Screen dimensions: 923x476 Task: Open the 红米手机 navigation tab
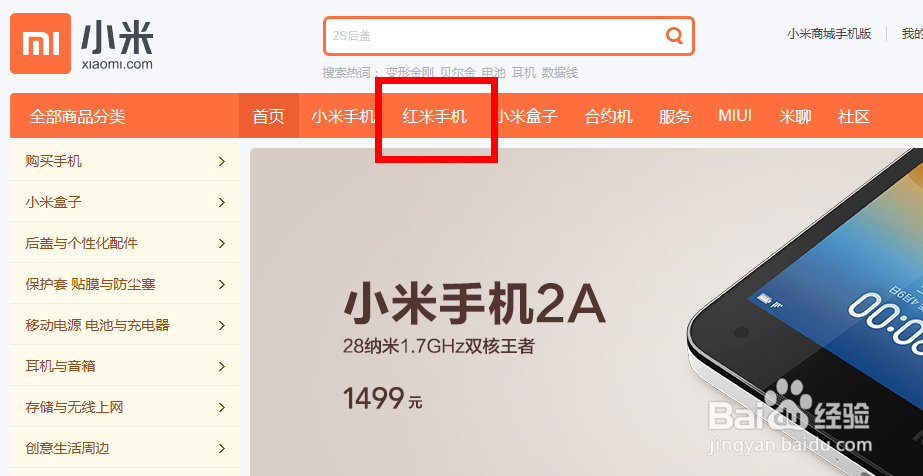(434, 116)
